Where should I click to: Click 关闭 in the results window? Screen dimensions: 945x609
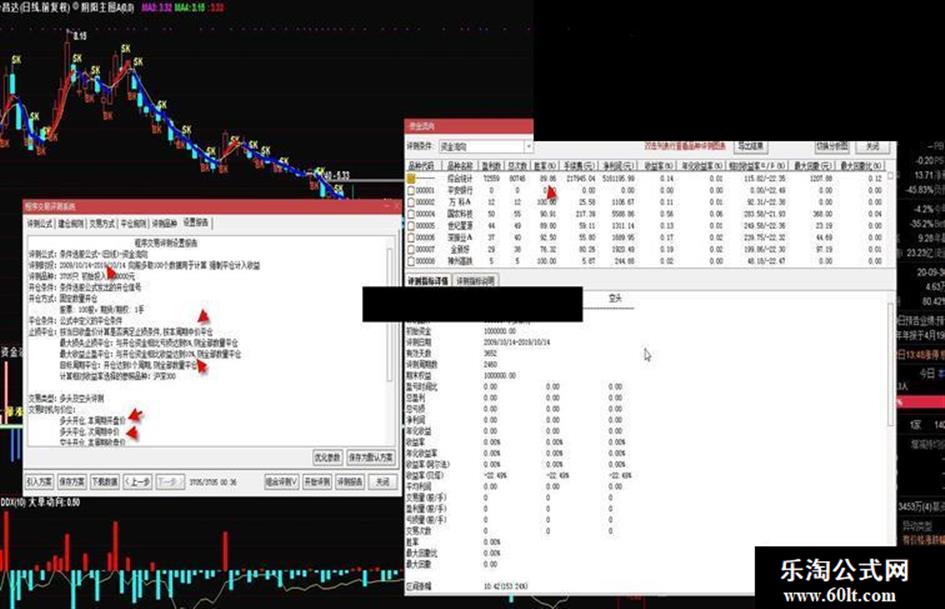point(873,146)
